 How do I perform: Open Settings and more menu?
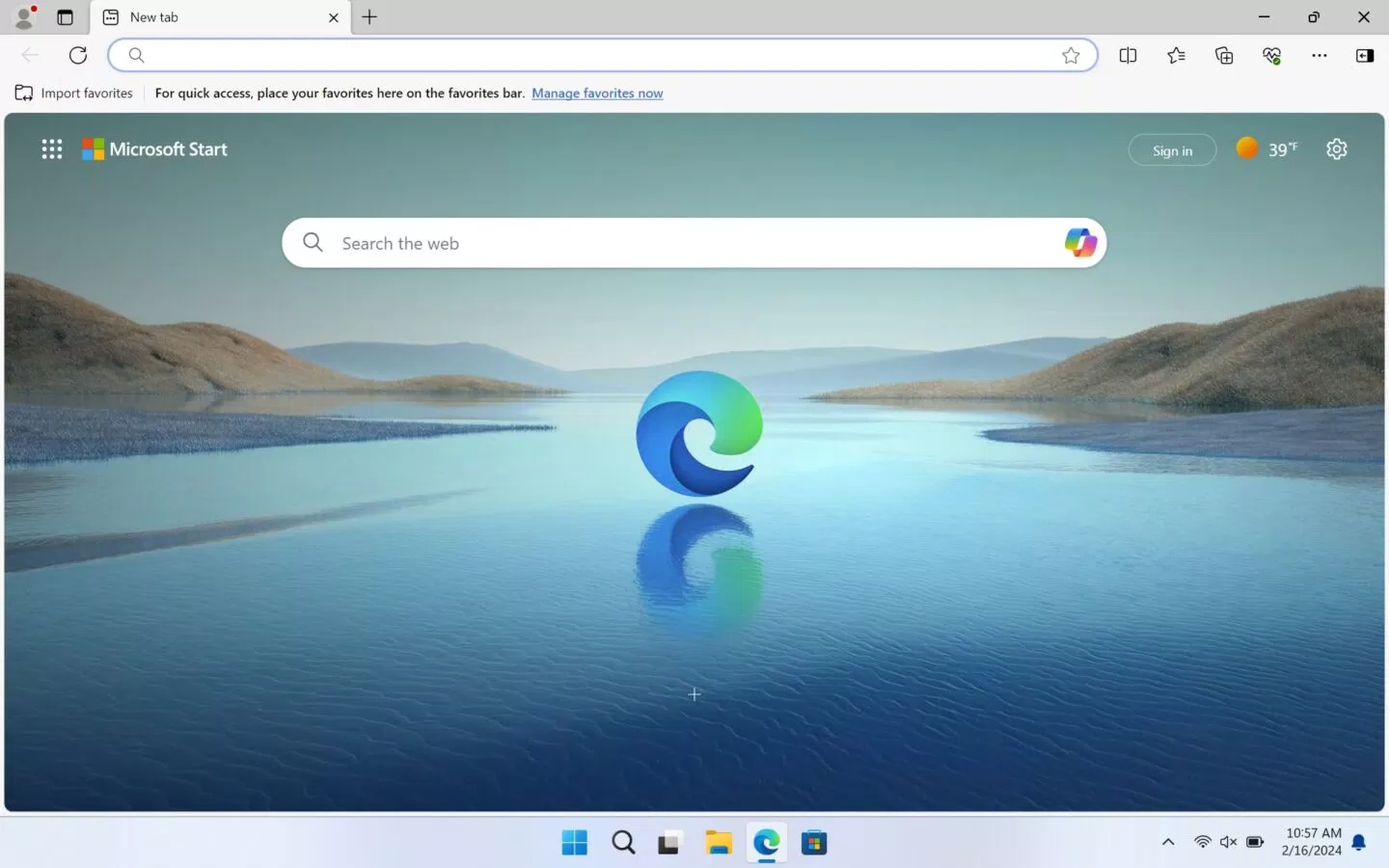click(x=1320, y=56)
